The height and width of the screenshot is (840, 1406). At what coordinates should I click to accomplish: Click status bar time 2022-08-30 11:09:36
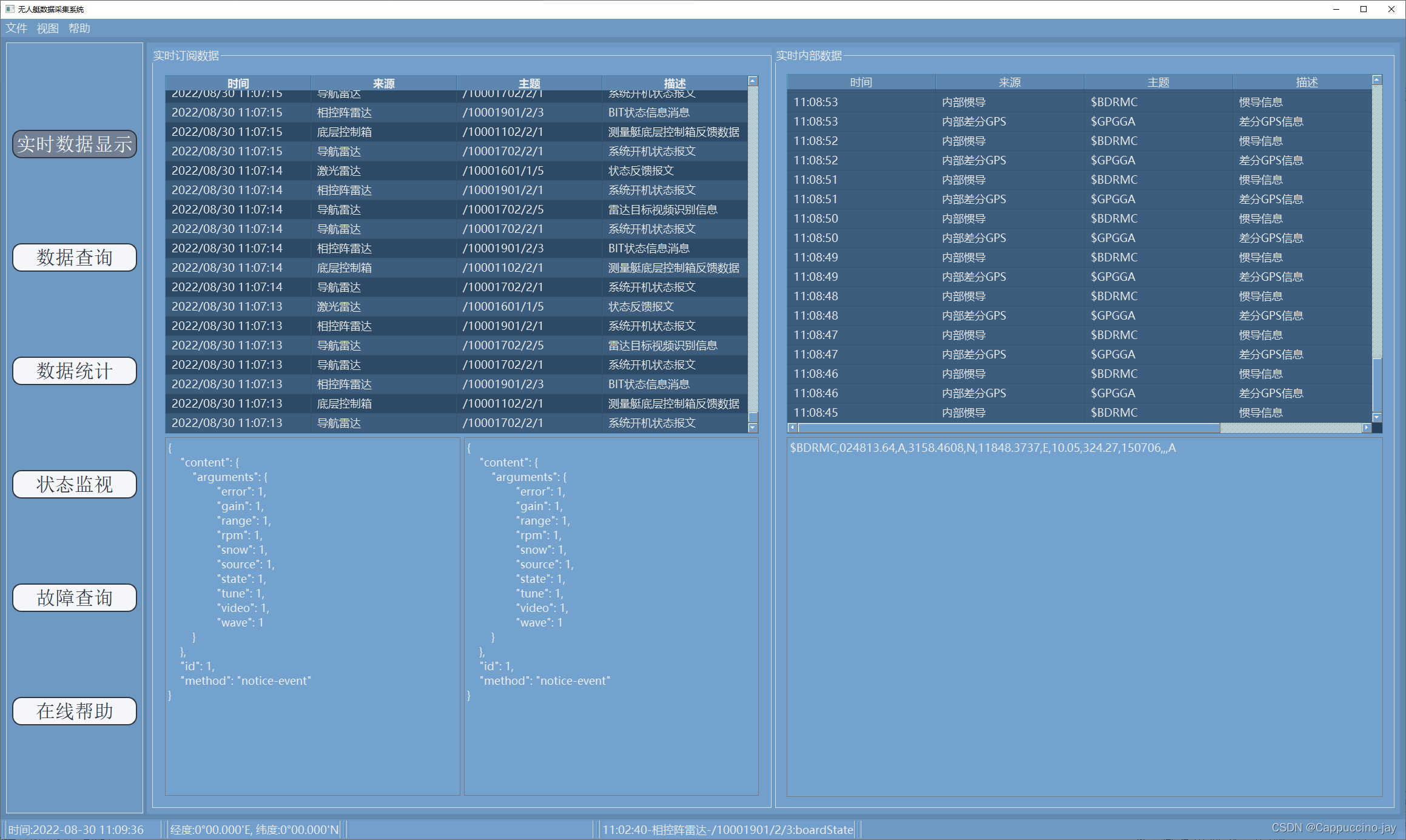(76, 830)
